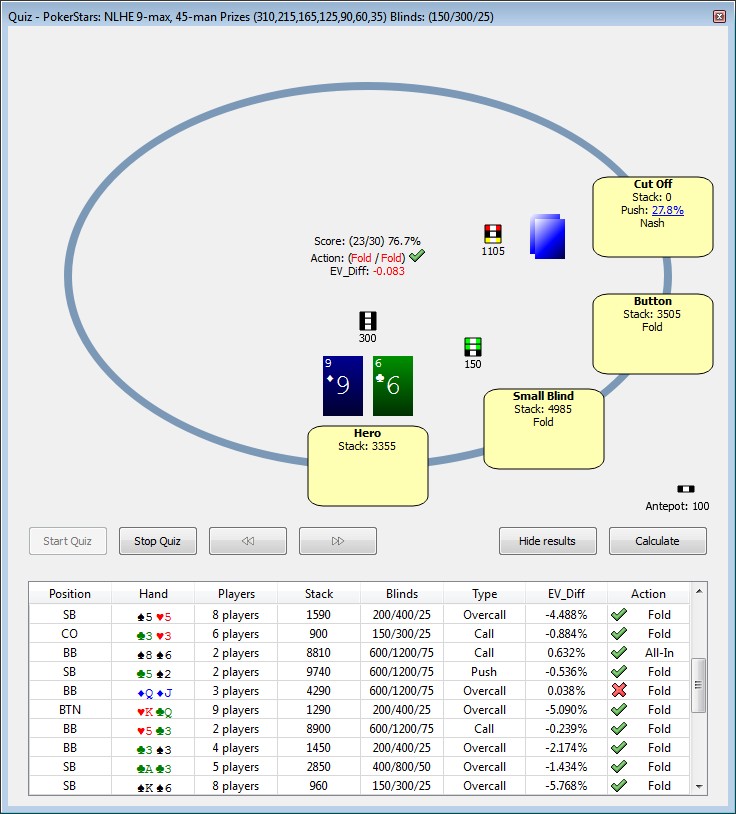Click blinds cell 400/800/50
This screenshot has width=736, height=814.
[x=401, y=767]
